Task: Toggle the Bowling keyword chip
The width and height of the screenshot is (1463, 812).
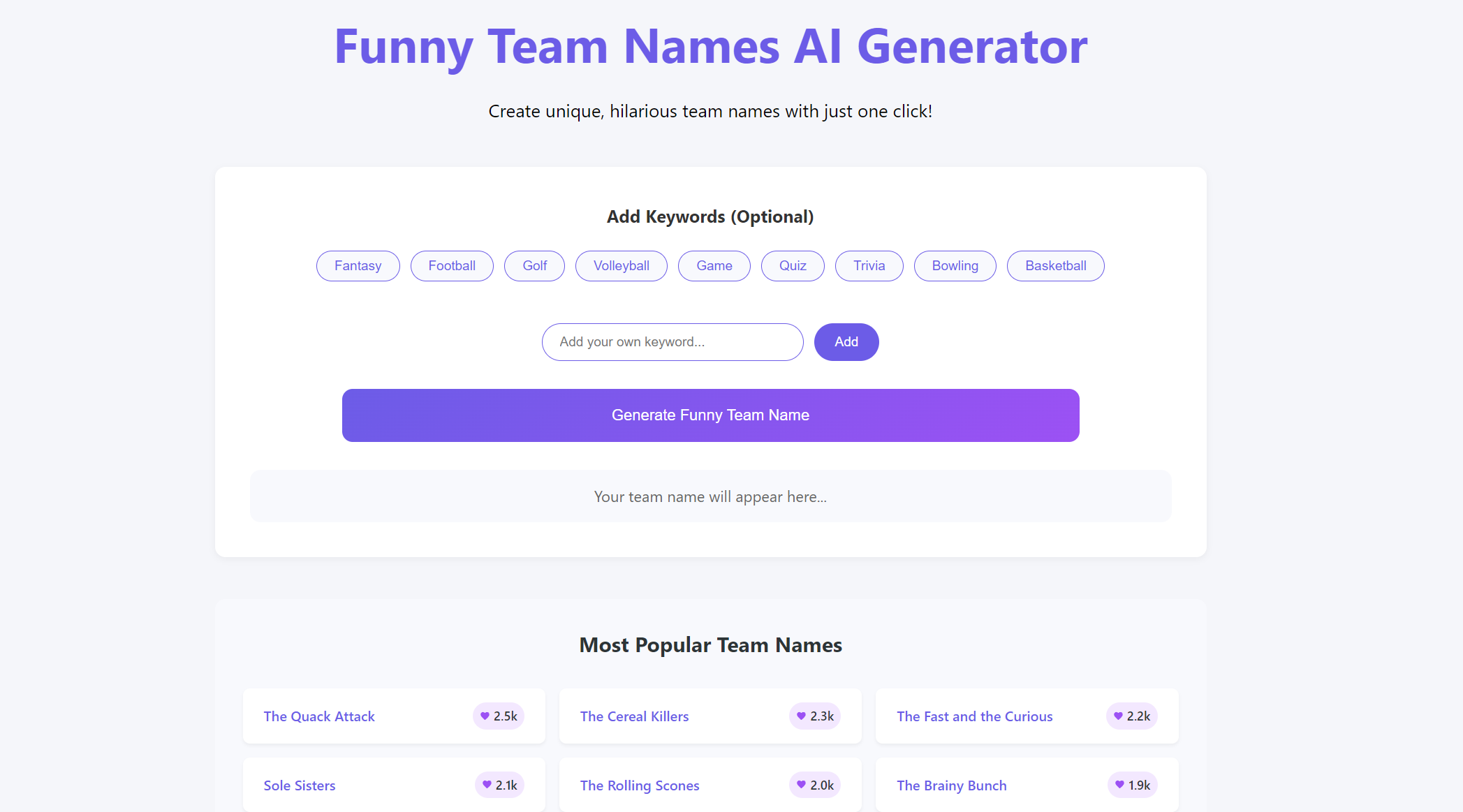Action: coord(955,266)
